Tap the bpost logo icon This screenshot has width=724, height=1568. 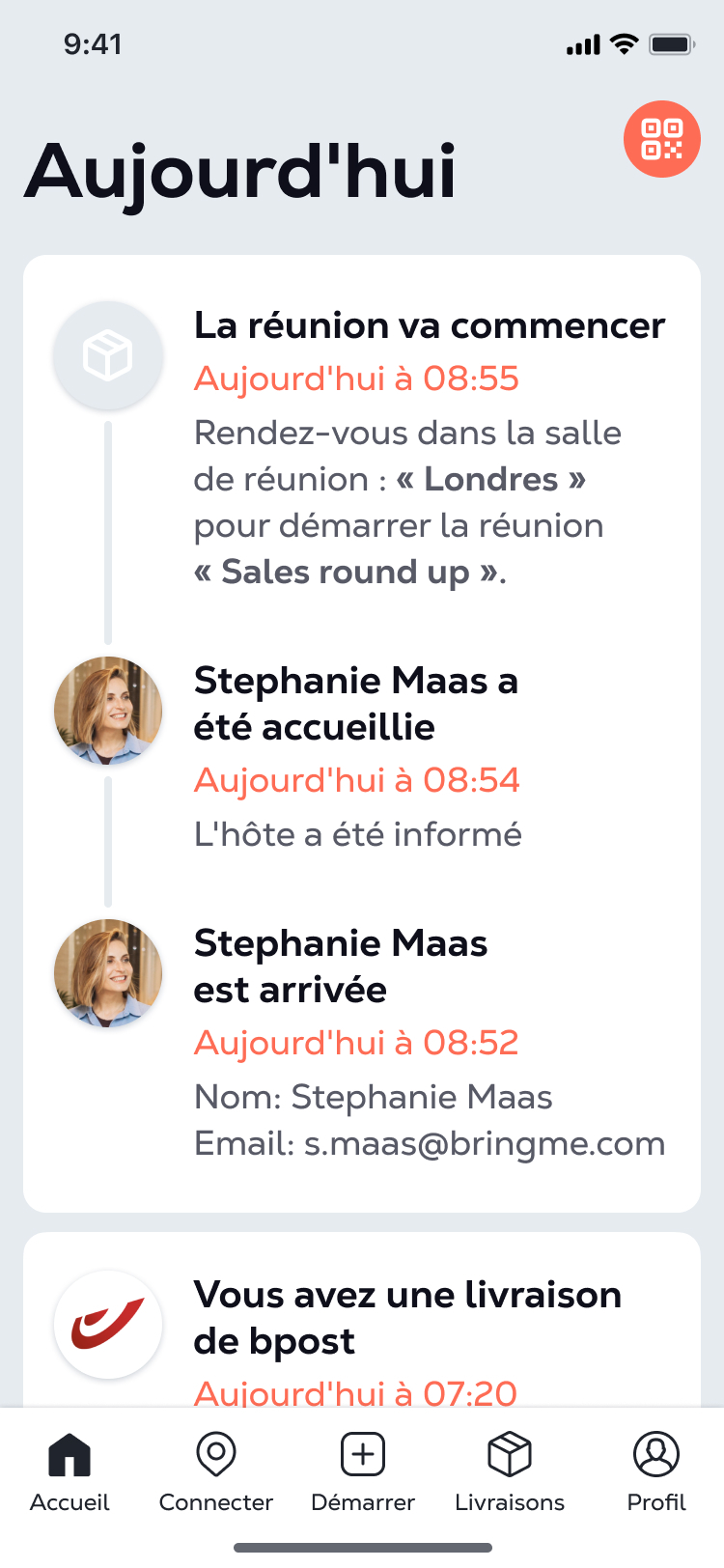tap(108, 1324)
